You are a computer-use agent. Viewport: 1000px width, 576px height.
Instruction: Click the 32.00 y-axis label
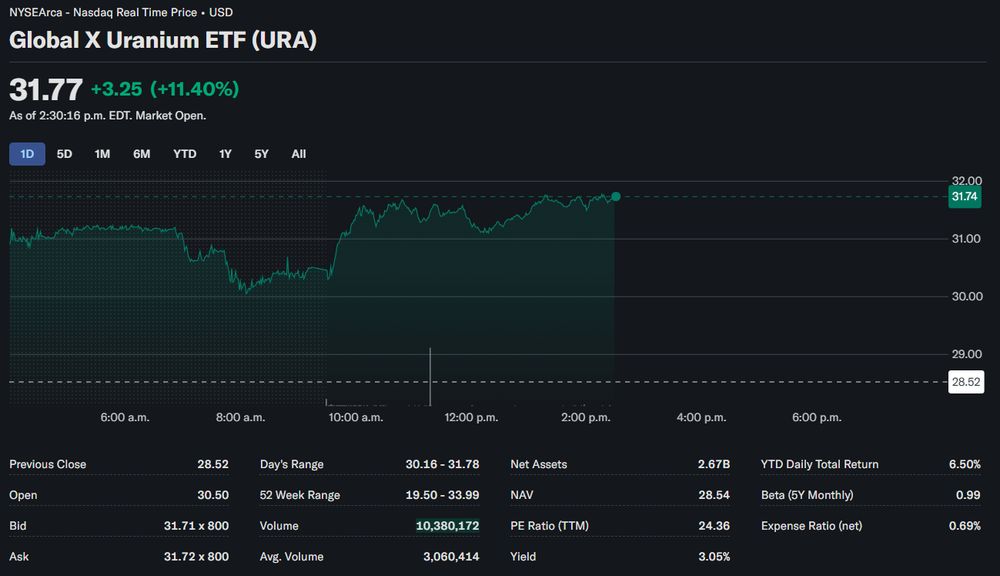[967, 181]
